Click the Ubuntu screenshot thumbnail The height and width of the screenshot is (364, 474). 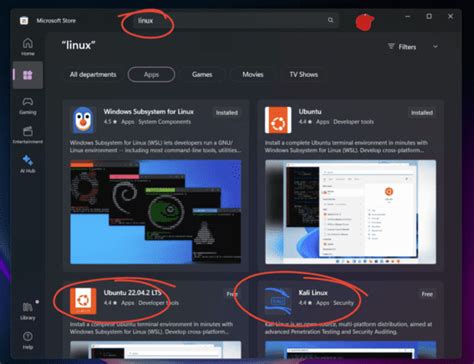pyautogui.click(x=350, y=212)
